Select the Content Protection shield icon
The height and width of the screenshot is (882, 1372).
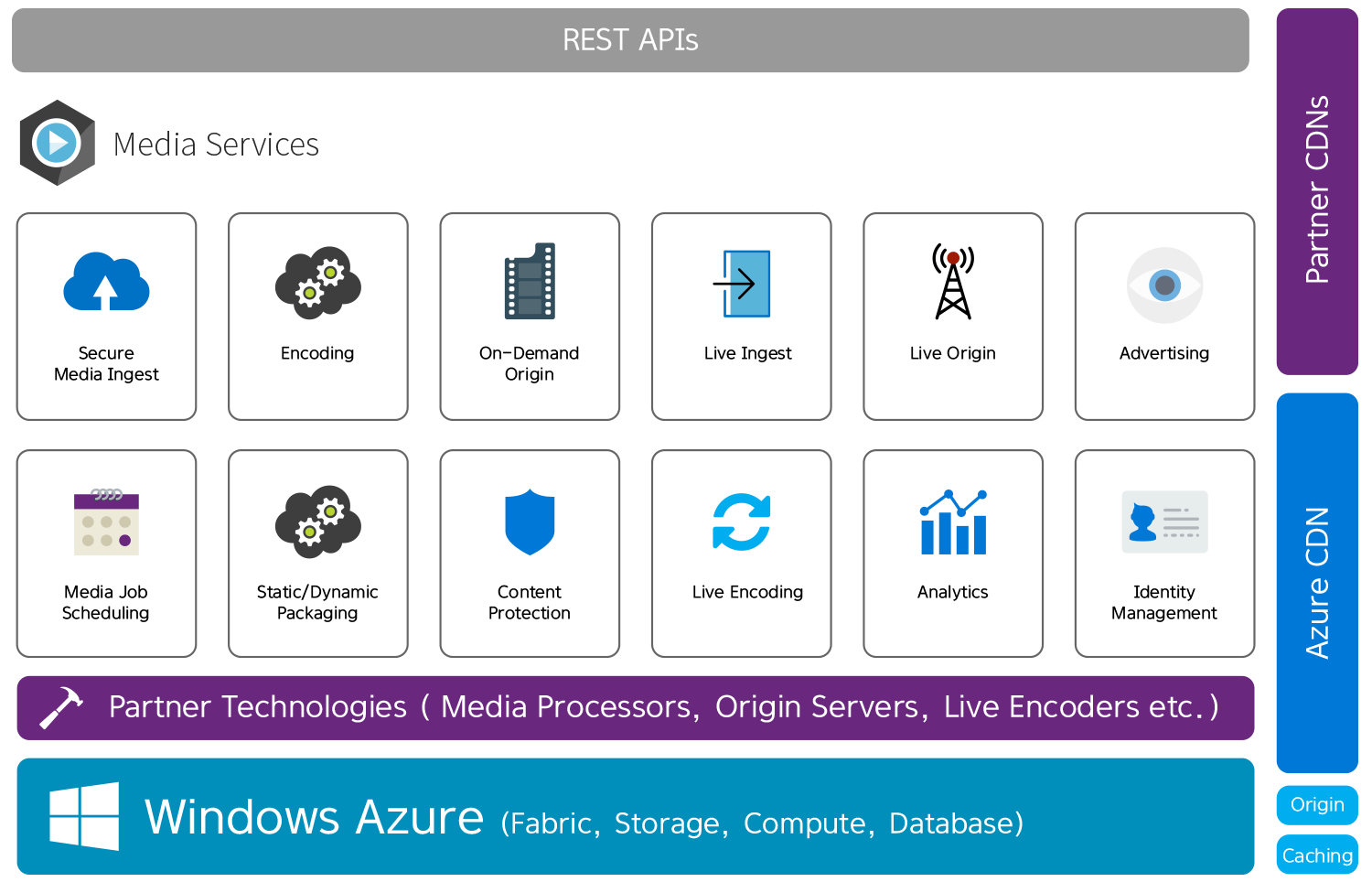tap(530, 522)
